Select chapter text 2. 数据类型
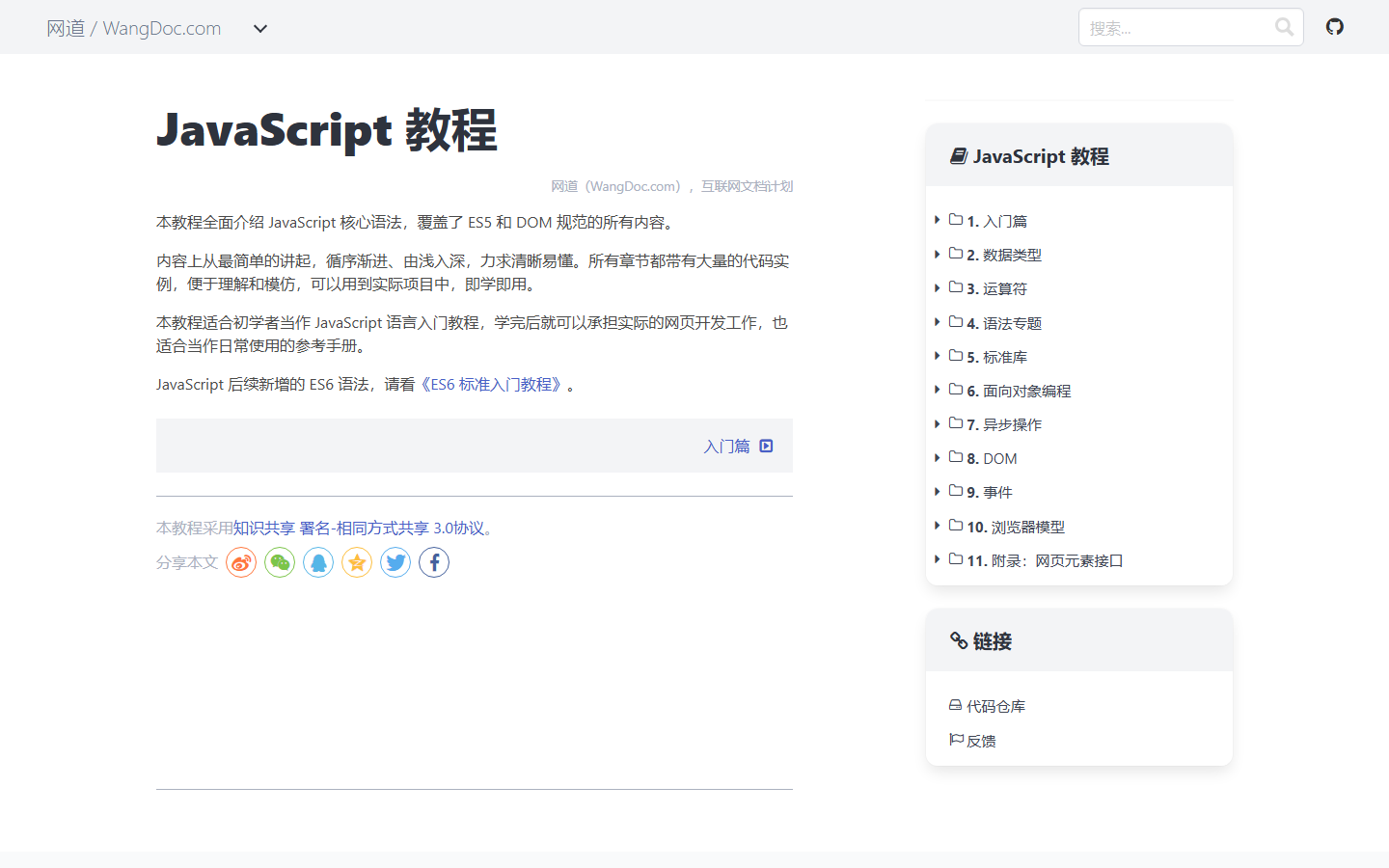 coord(1004,255)
